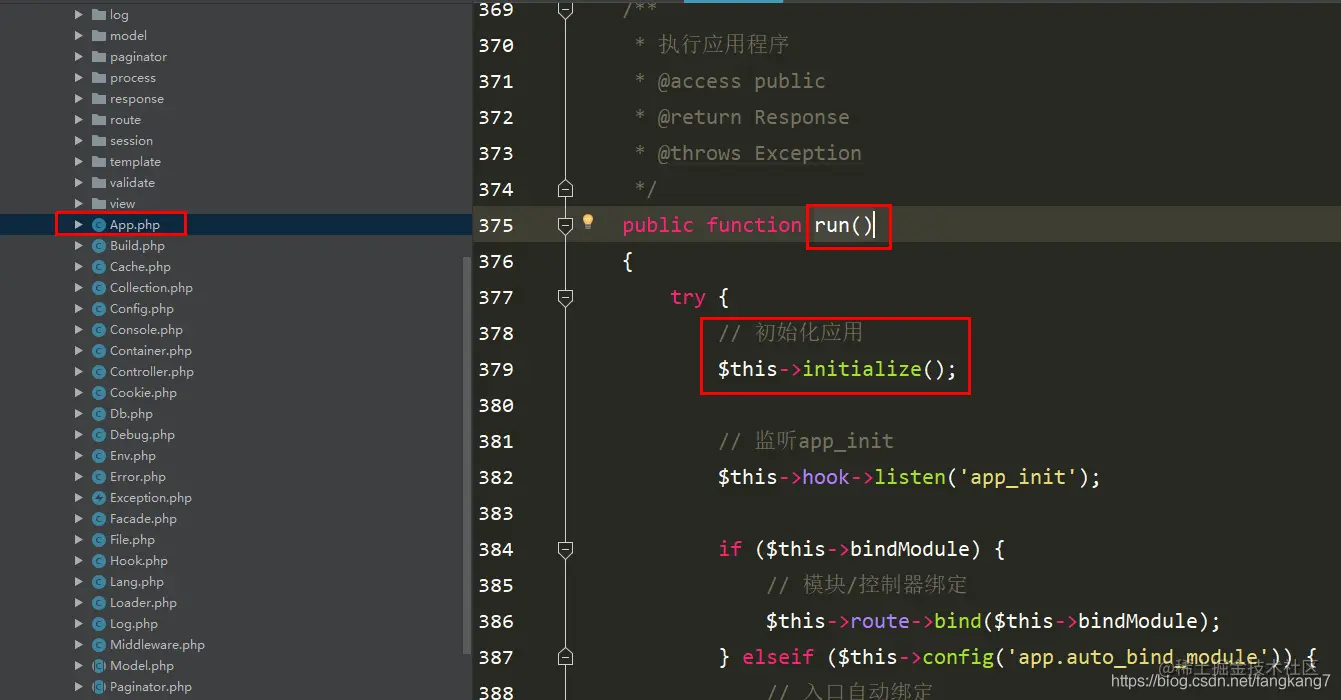
Task: Select App.php in the project tree
Action: (x=135, y=225)
